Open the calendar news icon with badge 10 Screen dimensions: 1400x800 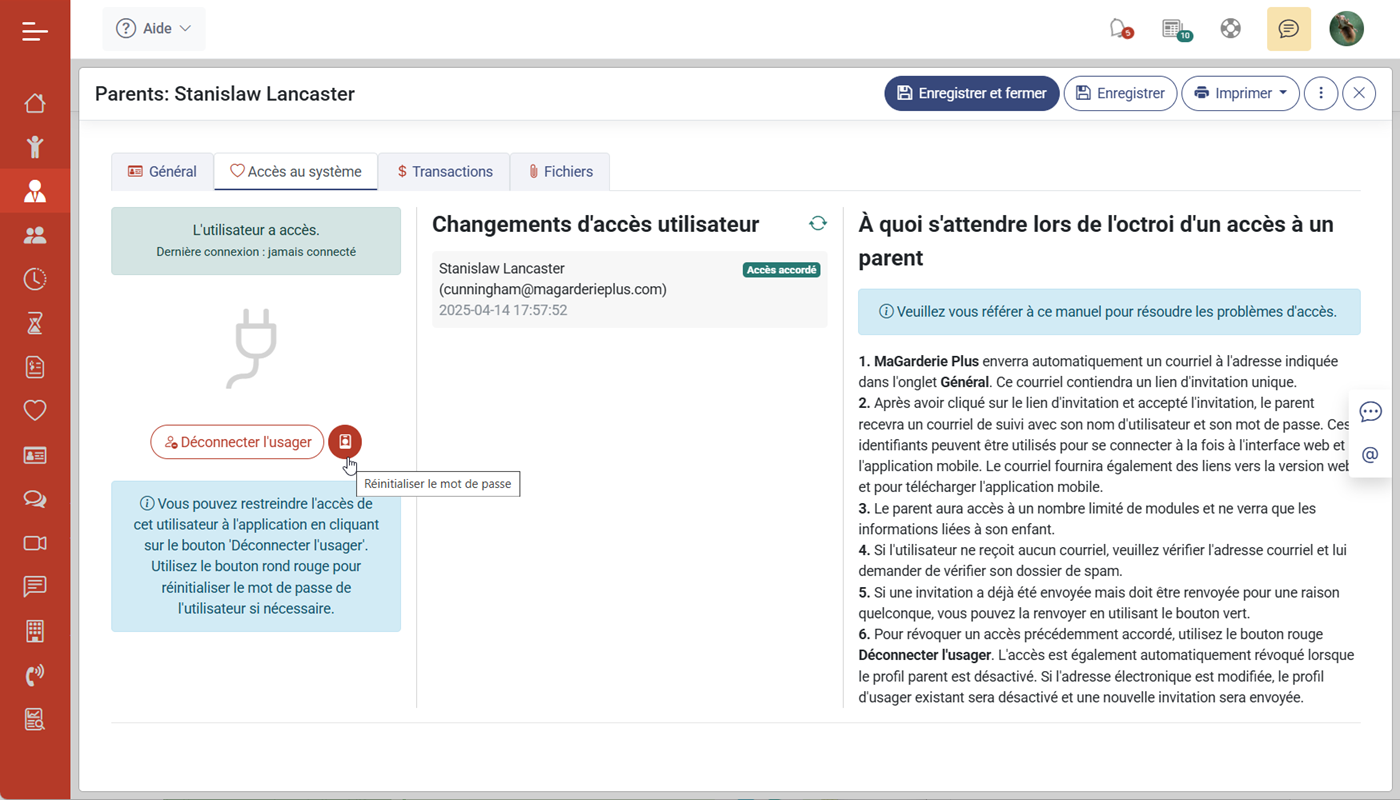(x=1175, y=29)
